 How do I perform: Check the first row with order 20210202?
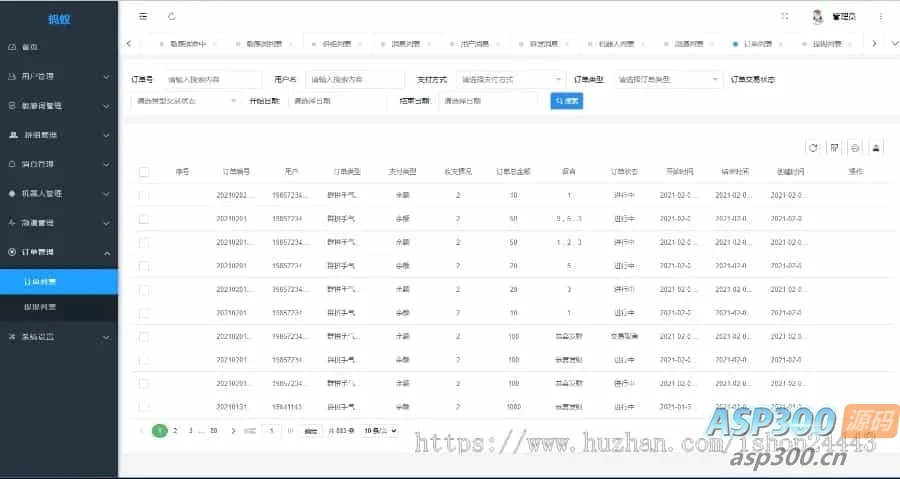(x=143, y=195)
